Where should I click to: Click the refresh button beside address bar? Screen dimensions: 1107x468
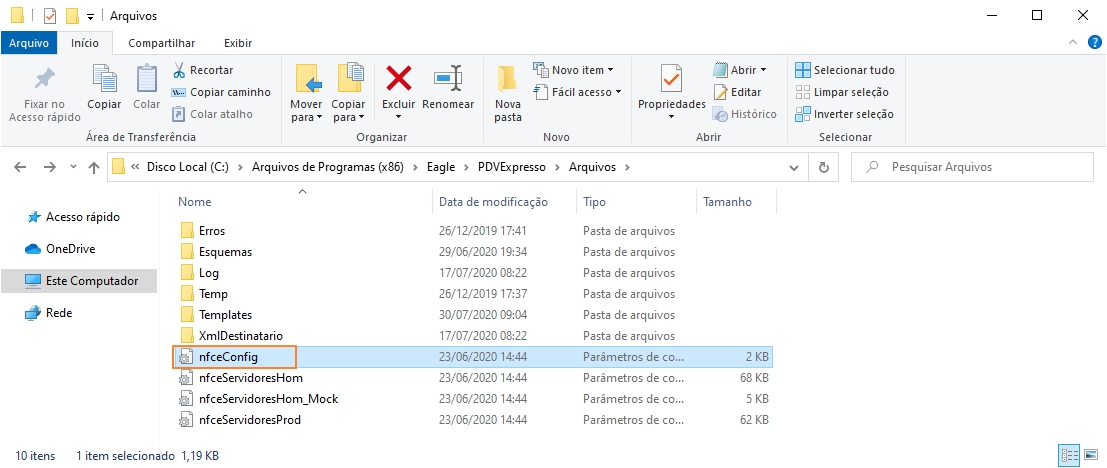[x=823, y=167]
